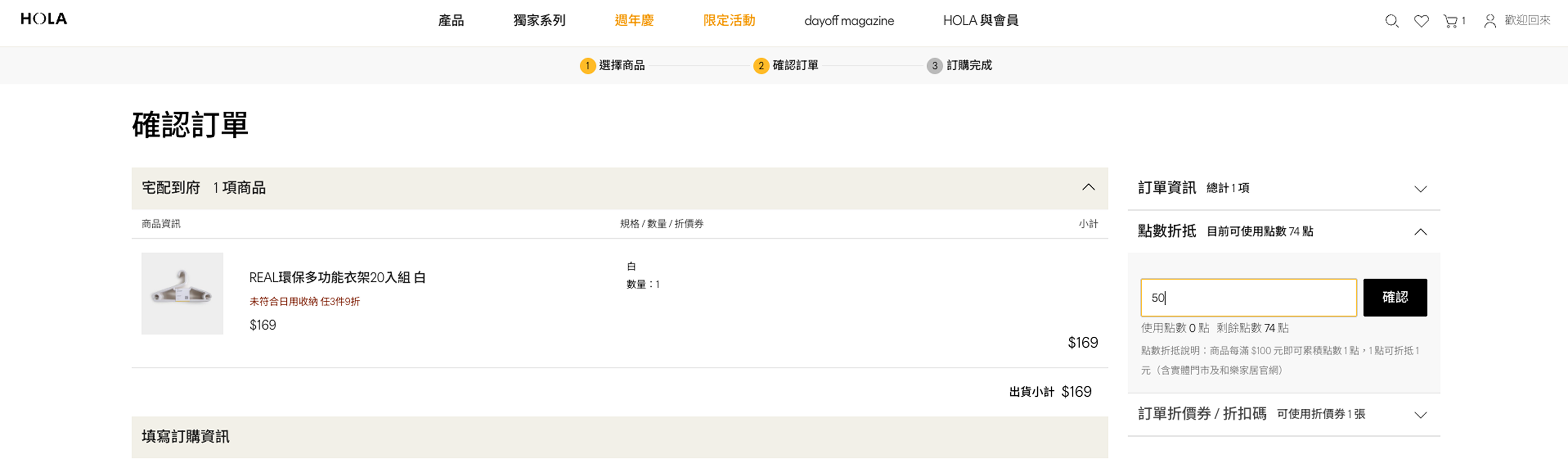The height and width of the screenshot is (466, 1568).
Task: Go to 週年慶 page
Action: pos(634,21)
